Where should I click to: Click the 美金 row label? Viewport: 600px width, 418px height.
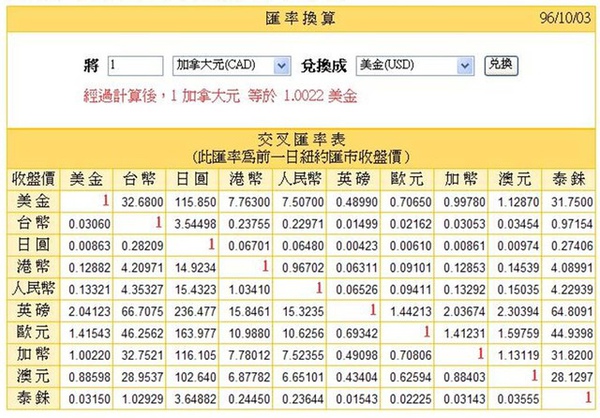(x=33, y=201)
